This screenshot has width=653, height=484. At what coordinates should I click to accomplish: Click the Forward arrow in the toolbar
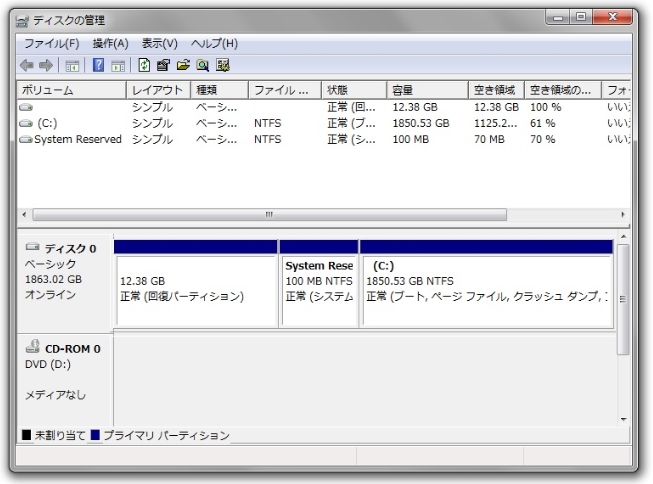(x=48, y=64)
